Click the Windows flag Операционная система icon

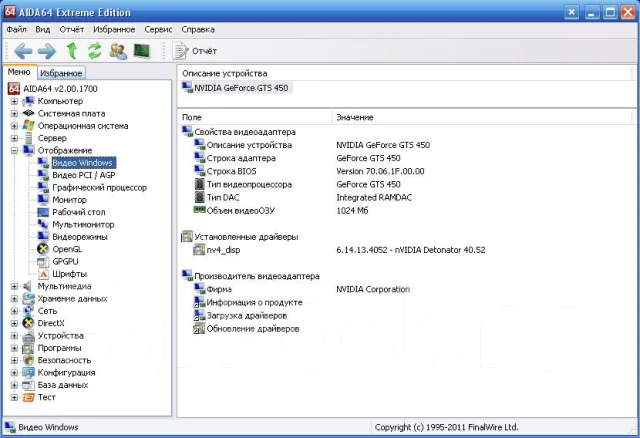click(28, 125)
